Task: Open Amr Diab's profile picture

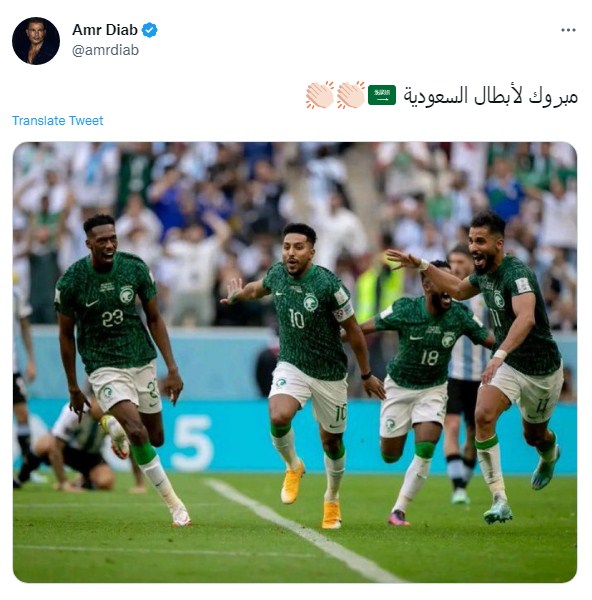Action: point(36,41)
